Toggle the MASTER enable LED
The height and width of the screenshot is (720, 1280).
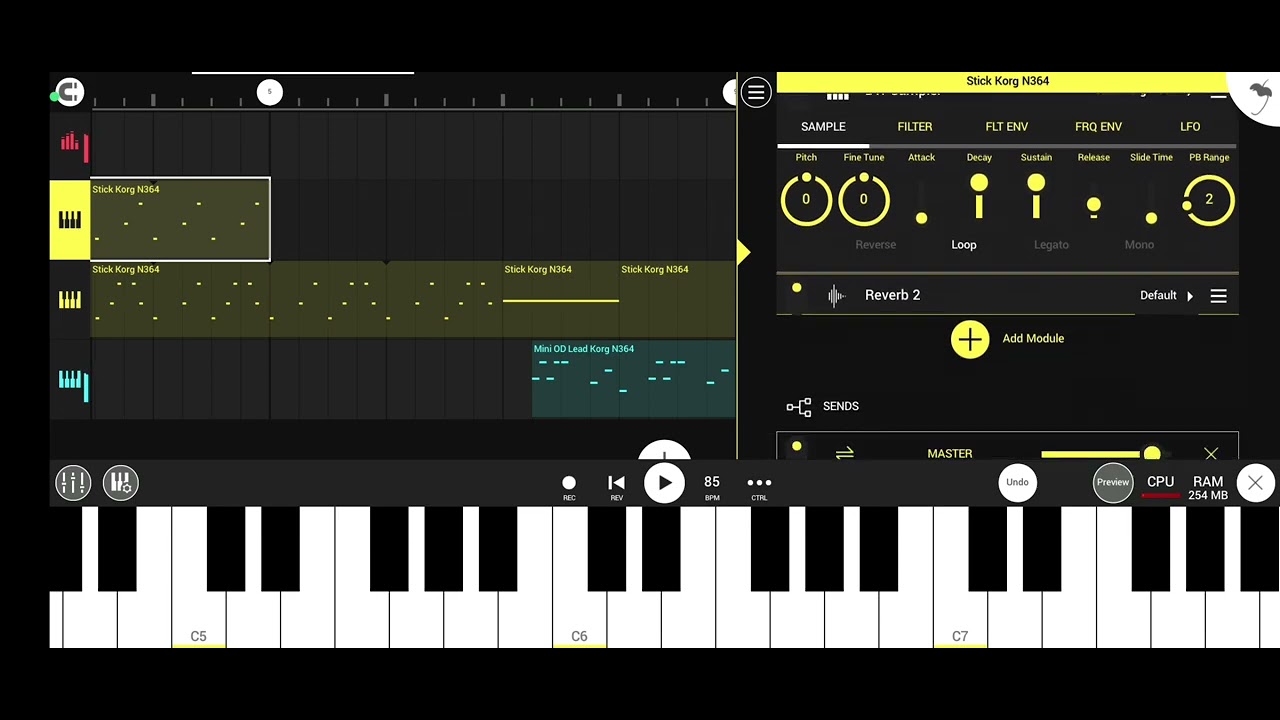[x=796, y=446]
